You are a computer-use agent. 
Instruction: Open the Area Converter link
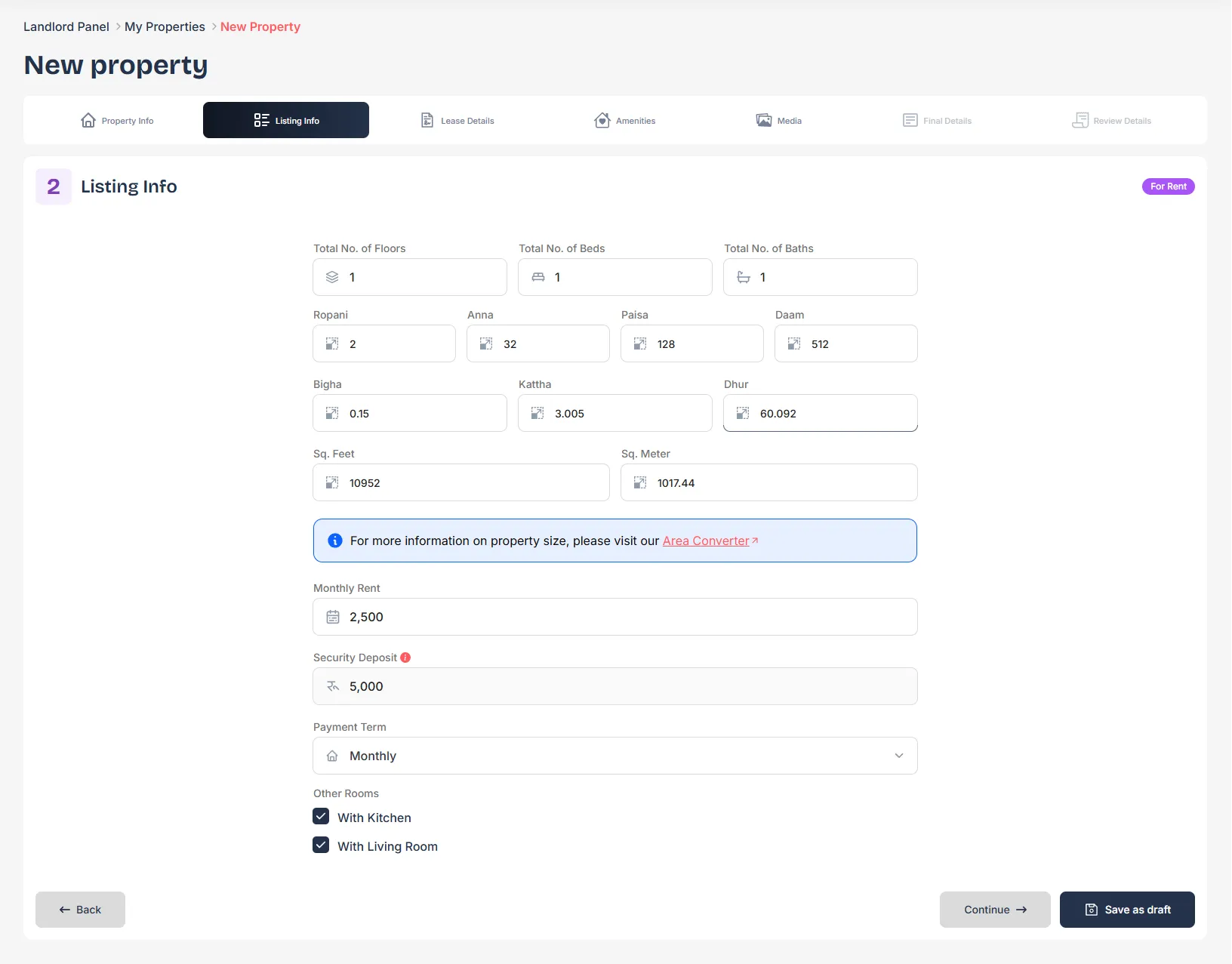(x=710, y=541)
